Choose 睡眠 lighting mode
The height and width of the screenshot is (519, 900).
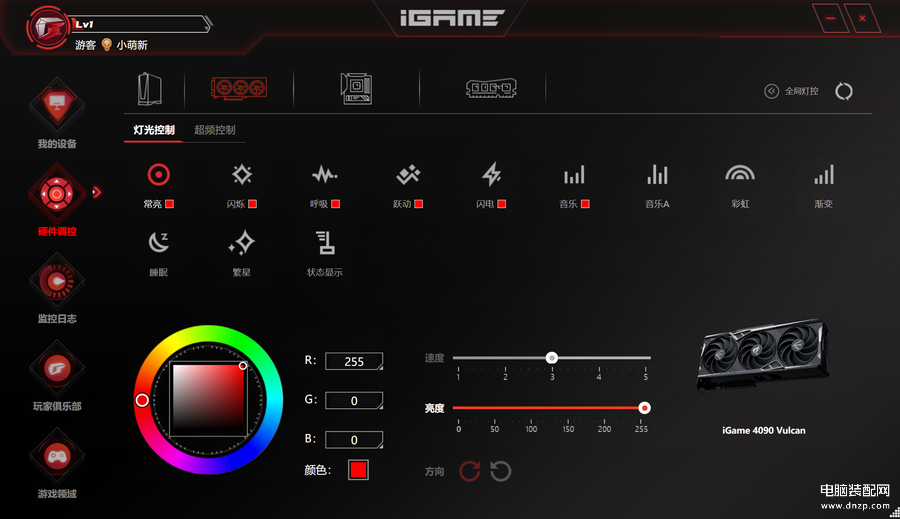[158, 254]
